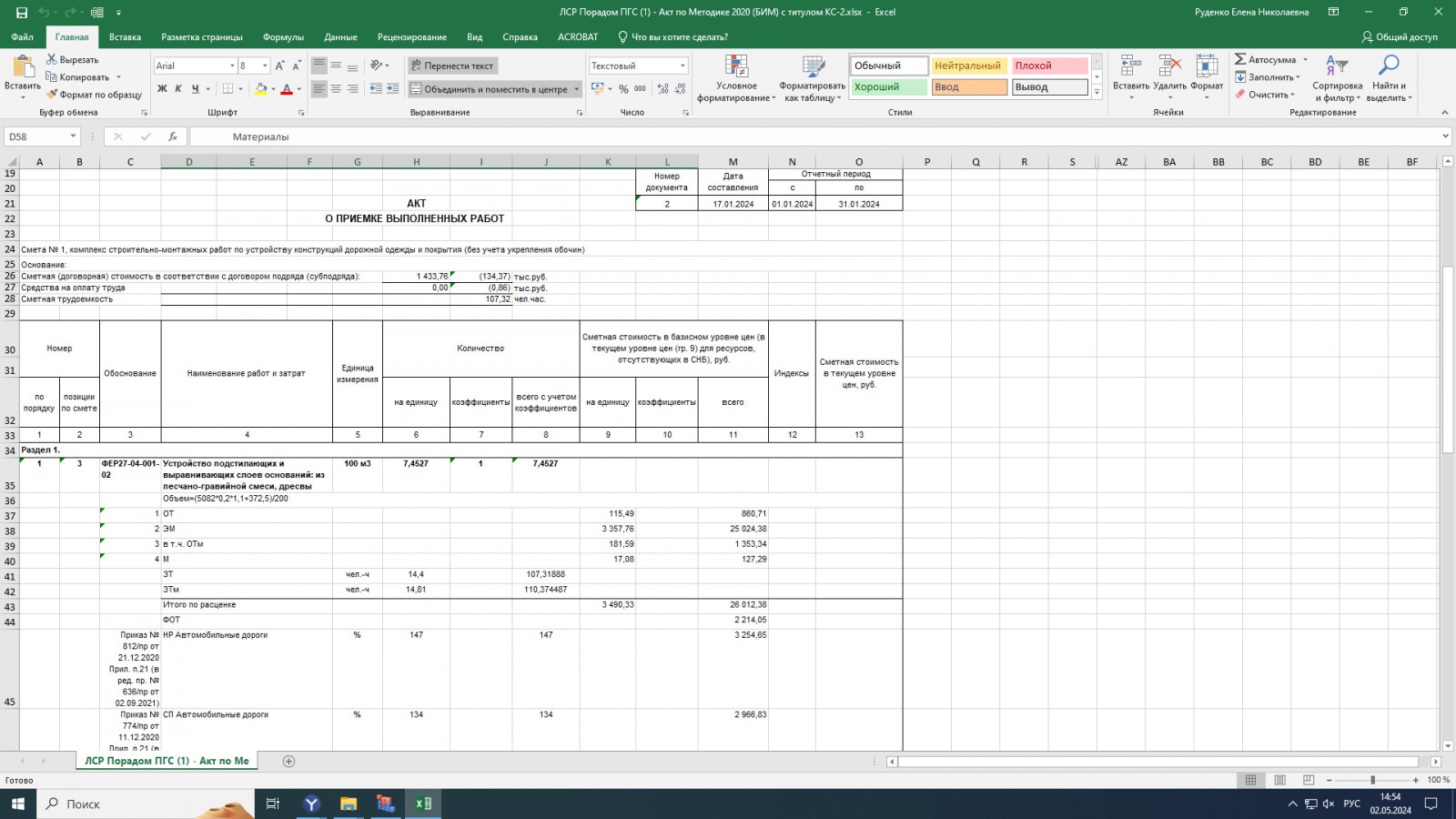Expand the formula bar

1446,136
